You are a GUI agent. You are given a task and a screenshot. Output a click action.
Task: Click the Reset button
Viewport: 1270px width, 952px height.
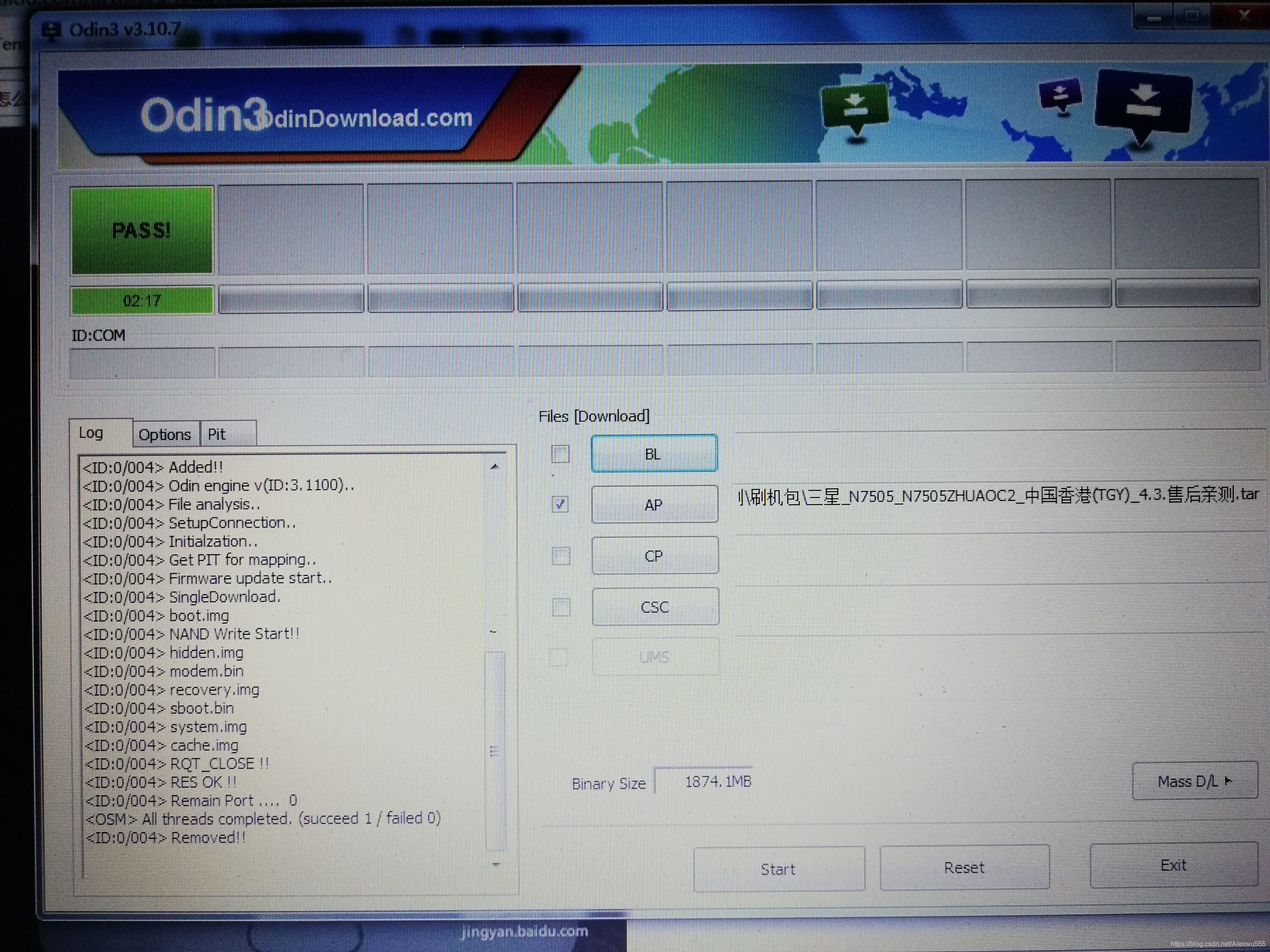[x=964, y=868]
